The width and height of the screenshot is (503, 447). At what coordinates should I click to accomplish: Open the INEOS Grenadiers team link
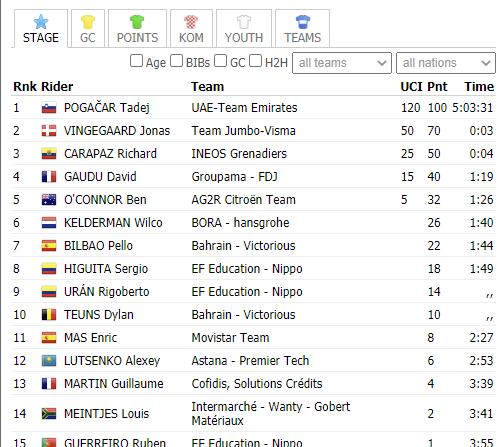tap(239, 154)
